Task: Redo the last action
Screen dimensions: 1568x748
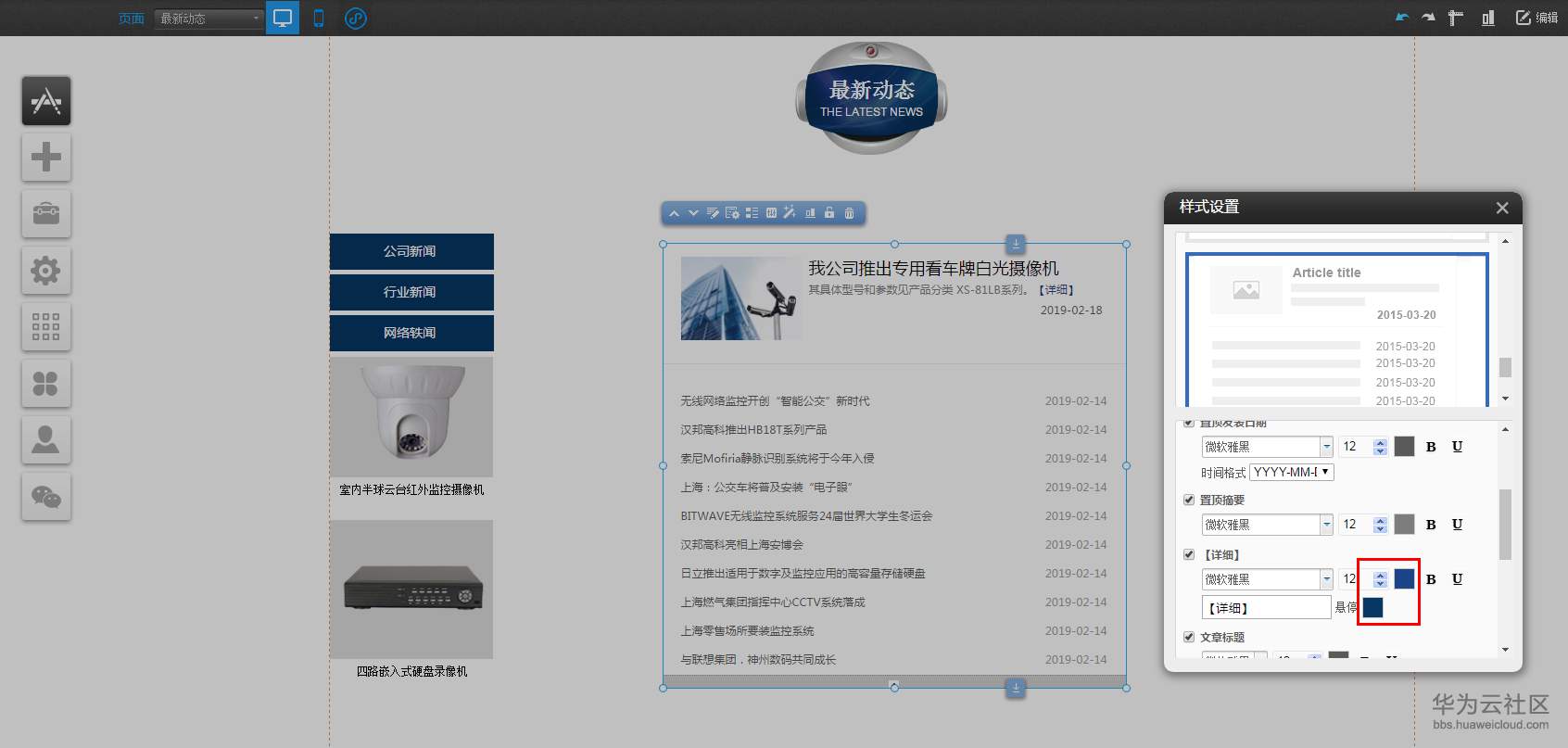Action: (1428, 18)
